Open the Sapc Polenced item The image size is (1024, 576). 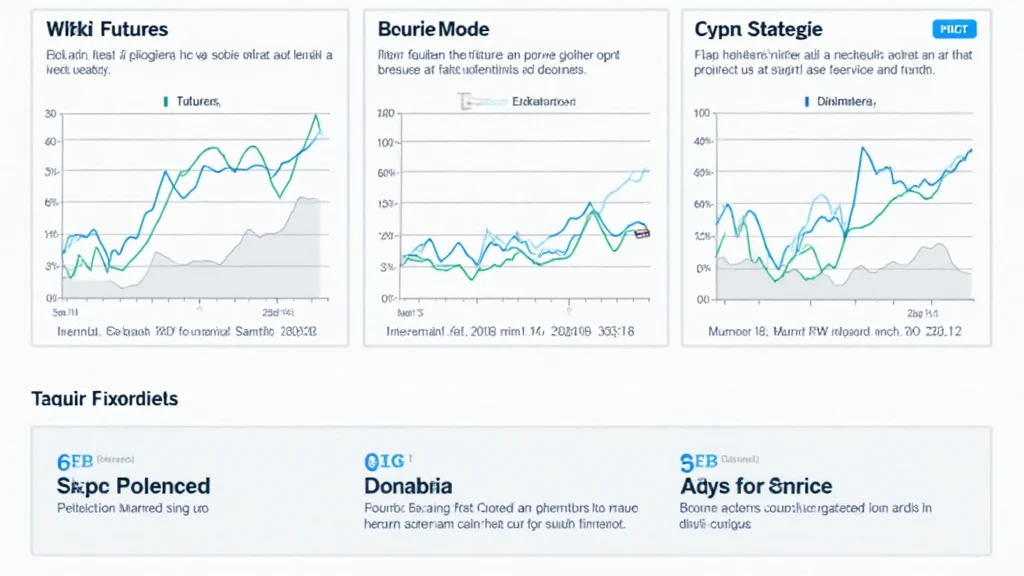click(134, 486)
